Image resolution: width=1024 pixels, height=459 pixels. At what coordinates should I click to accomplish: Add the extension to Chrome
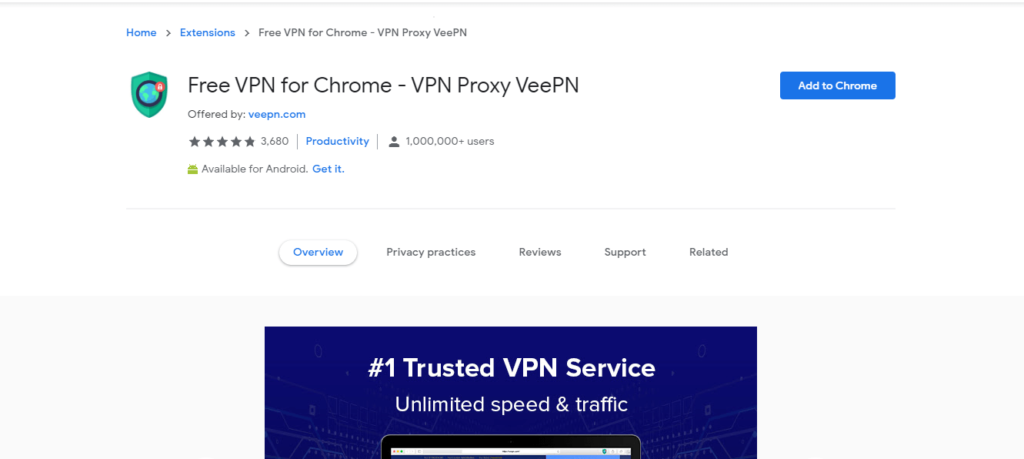point(837,86)
